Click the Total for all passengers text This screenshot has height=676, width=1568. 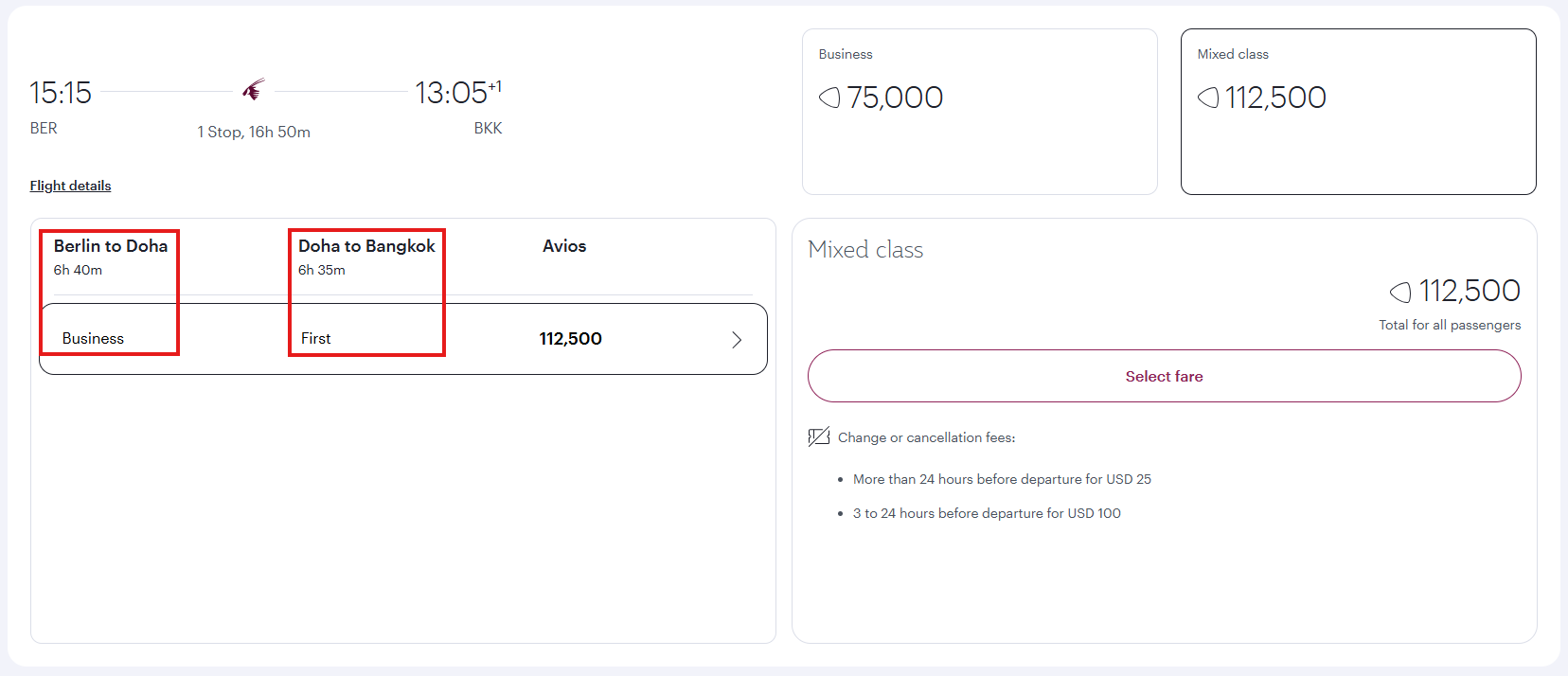click(1449, 325)
